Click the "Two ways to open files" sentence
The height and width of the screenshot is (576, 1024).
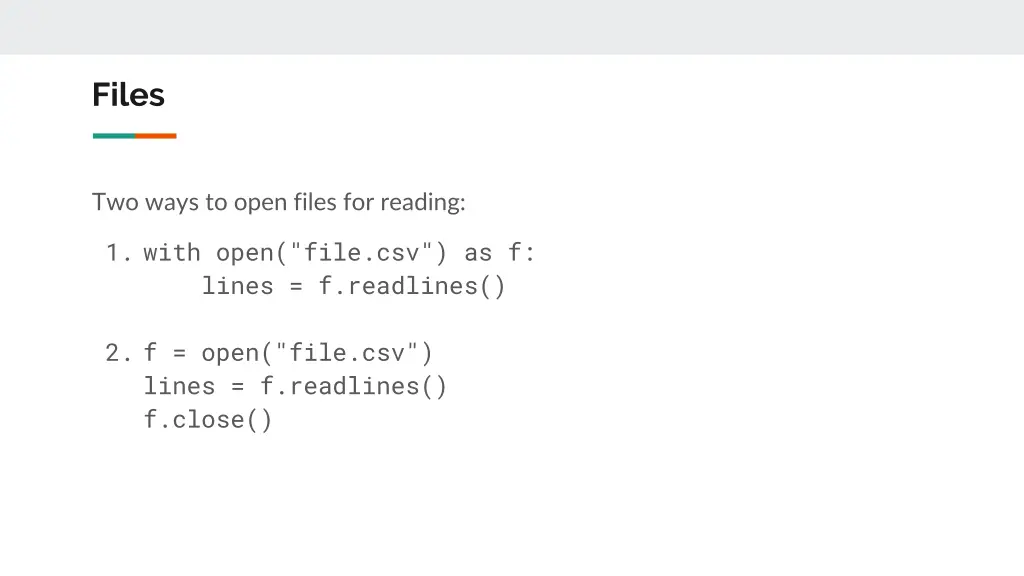278,202
